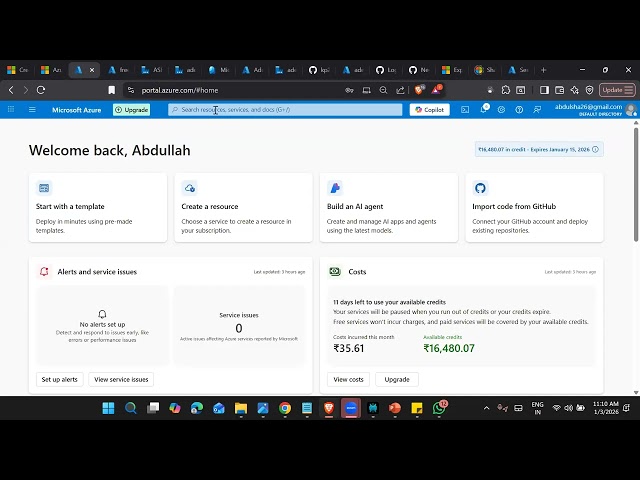Switch to the 'ASI' tab
640x480 pixels.
151,70
